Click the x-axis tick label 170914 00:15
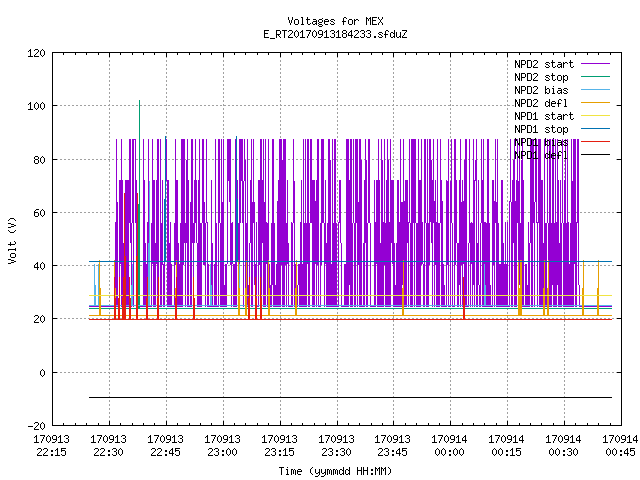Screen dimensions: 640x480 pos(507,446)
